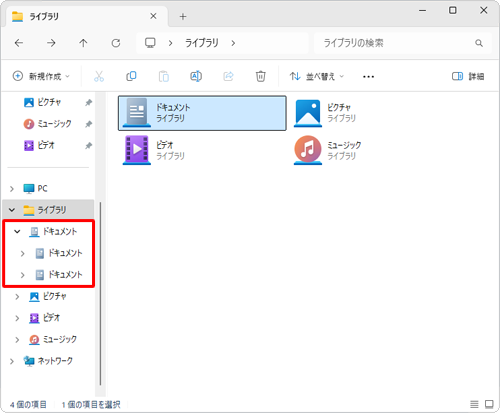Add a new tab with plus button

coord(183,16)
